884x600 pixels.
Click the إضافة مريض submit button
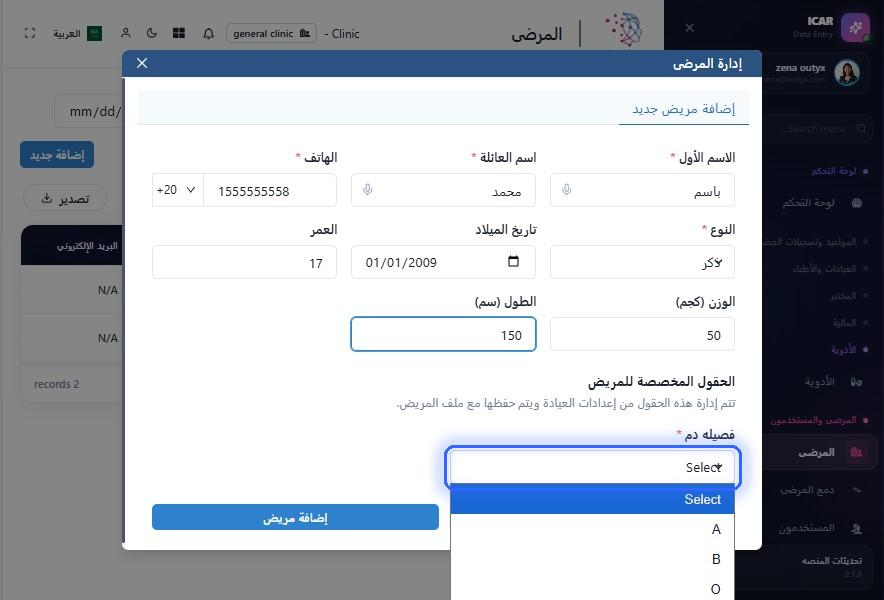tap(295, 517)
